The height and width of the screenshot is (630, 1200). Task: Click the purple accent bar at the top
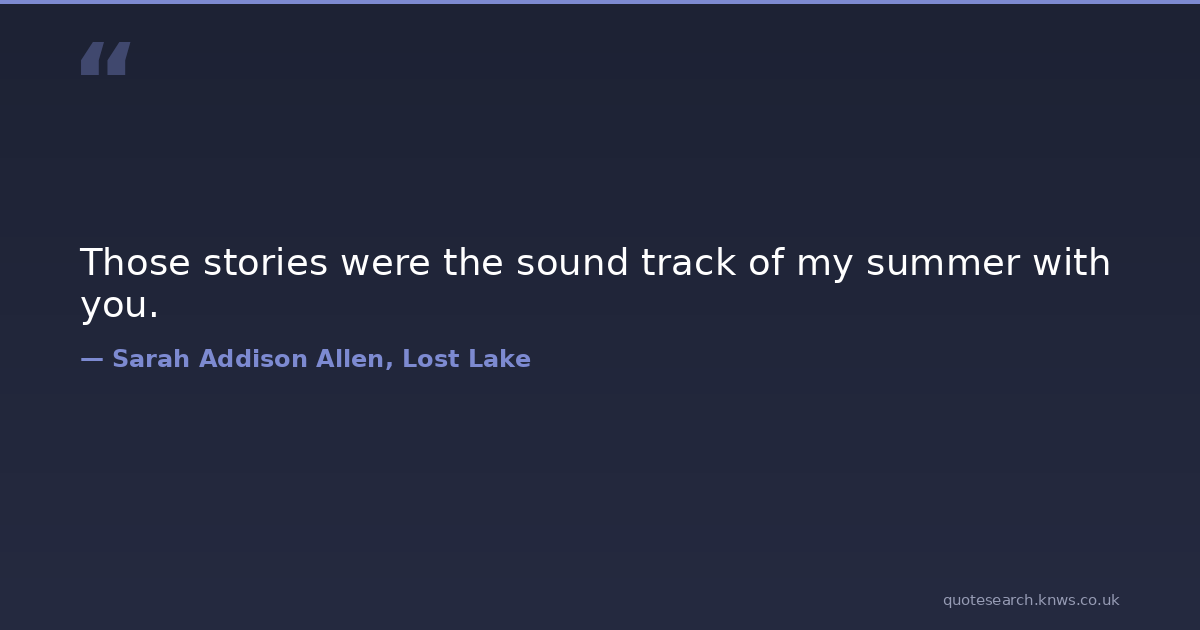click(x=600, y=2)
